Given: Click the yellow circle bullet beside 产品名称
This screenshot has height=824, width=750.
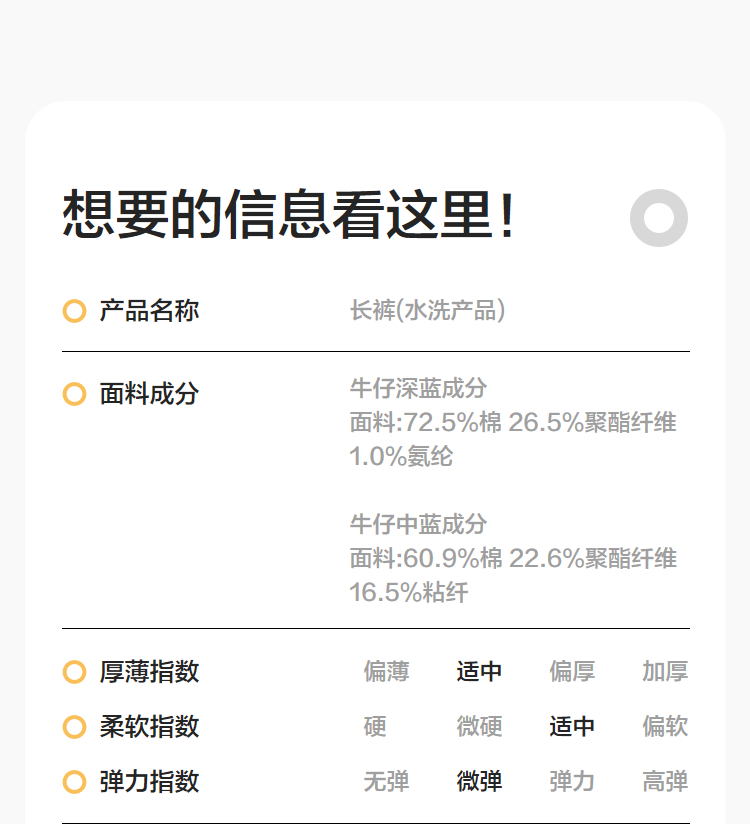Looking at the screenshot, I should (74, 311).
